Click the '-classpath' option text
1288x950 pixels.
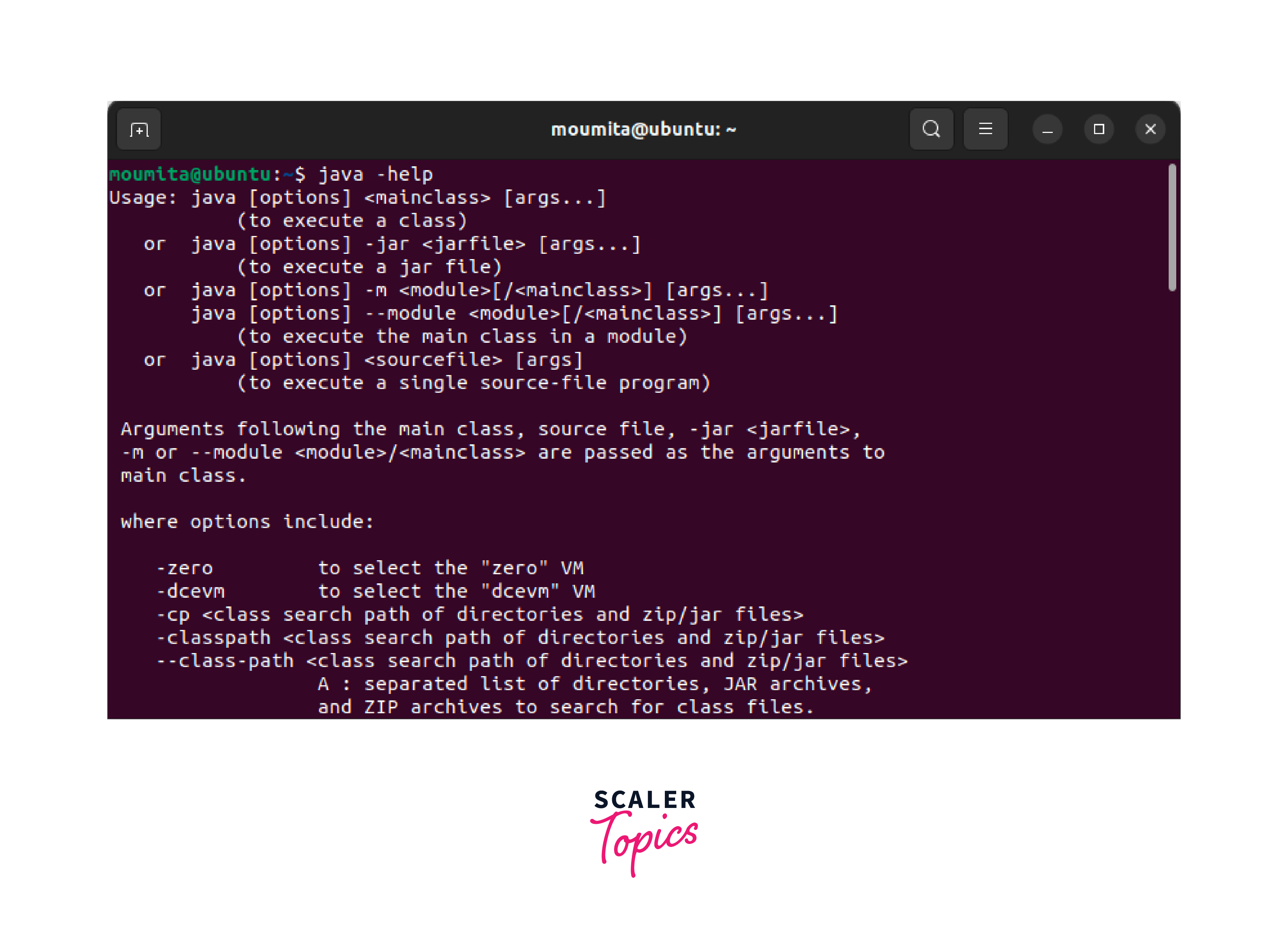tap(213, 638)
